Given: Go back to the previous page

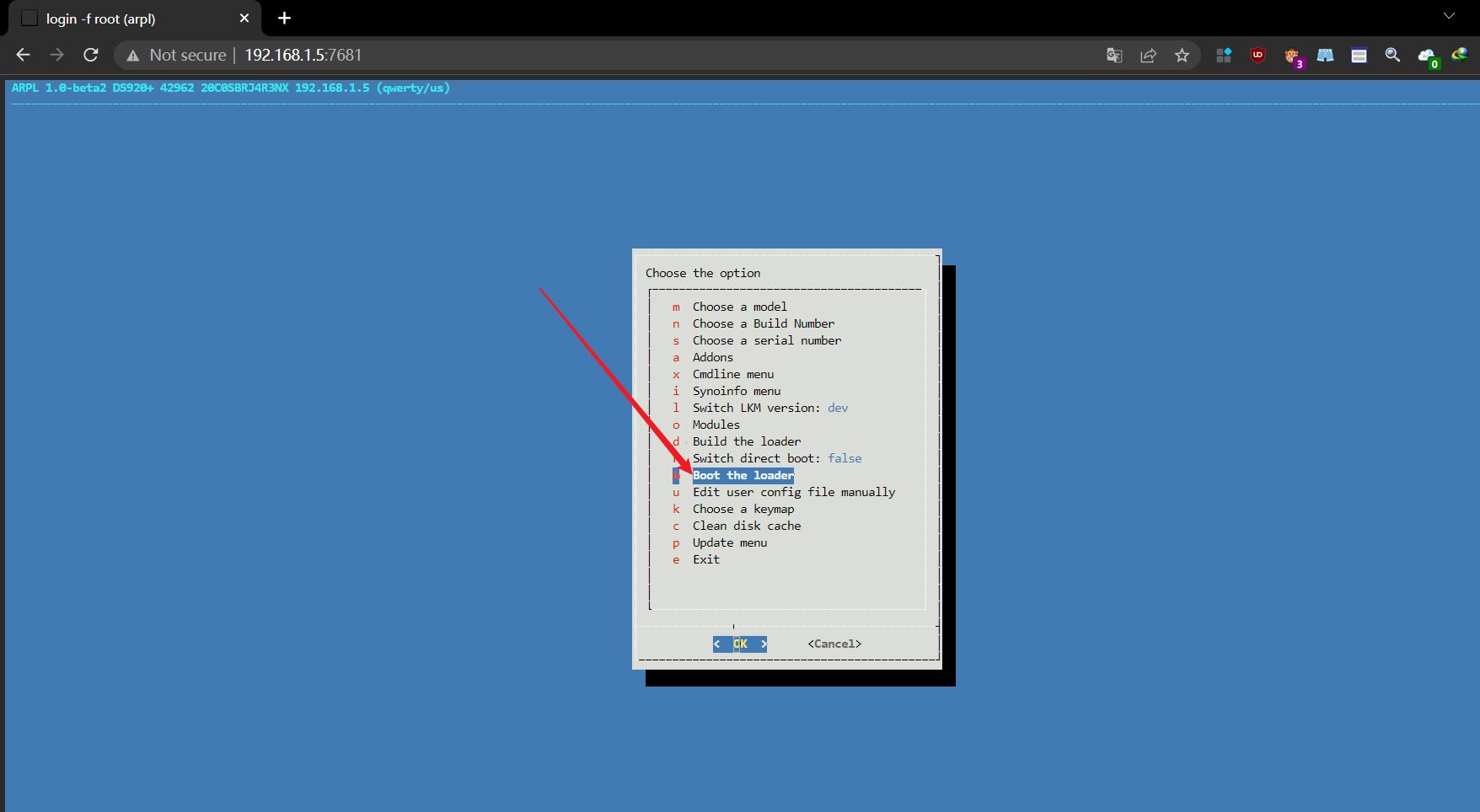Looking at the screenshot, I should pos(23,55).
